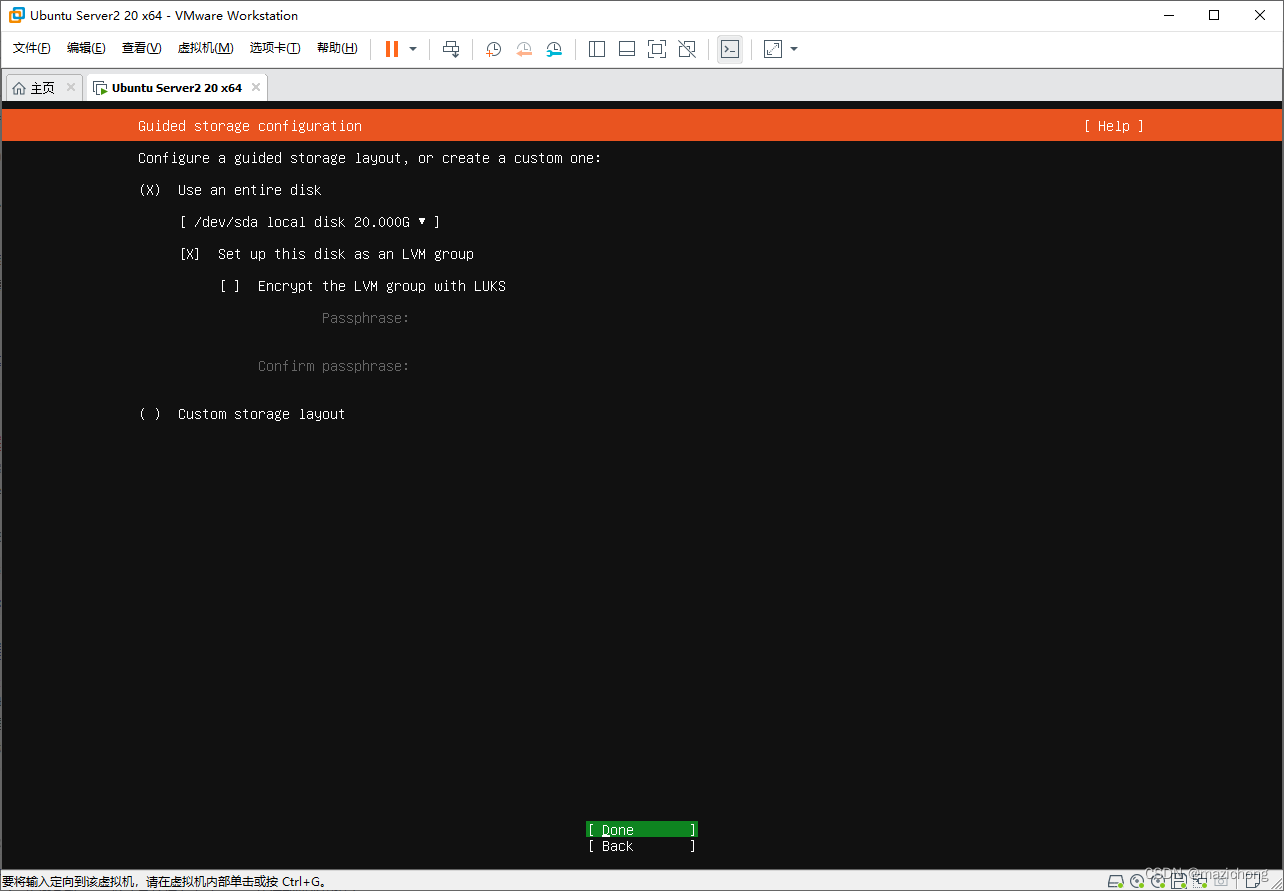1284x891 pixels.
Task: Close the 主页 tab
Action: click(70, 87)
